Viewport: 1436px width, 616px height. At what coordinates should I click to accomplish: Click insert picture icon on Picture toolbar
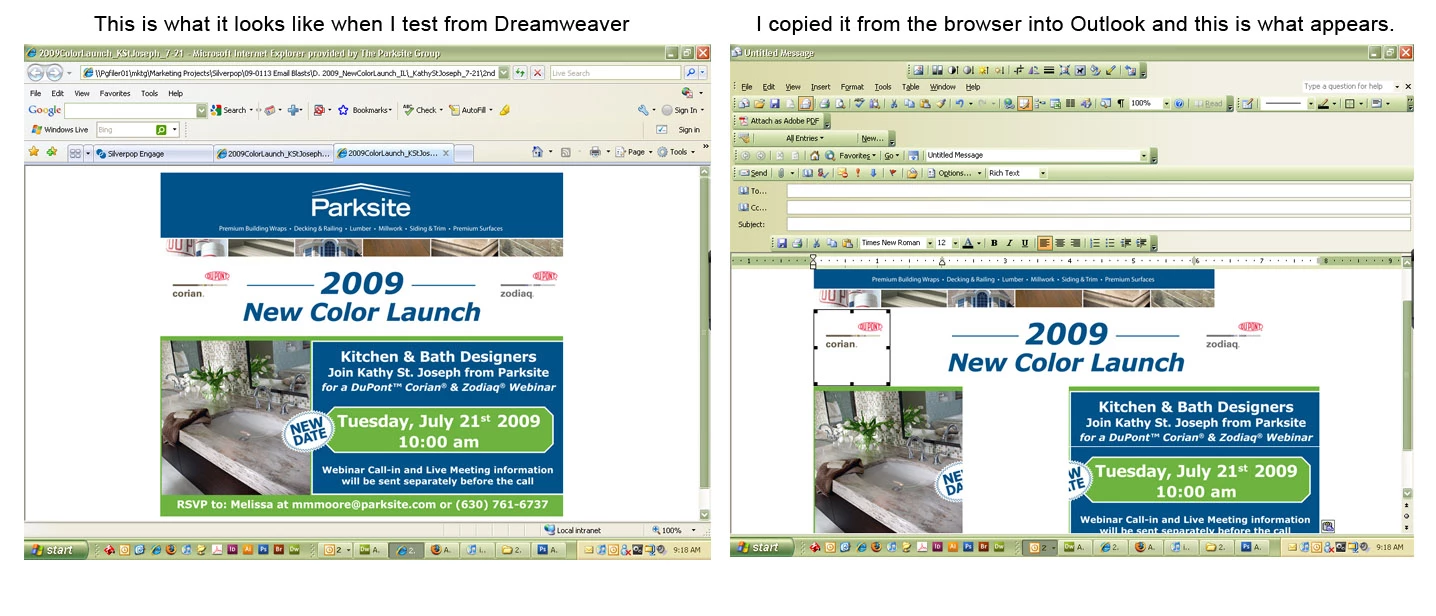[x=918, y=70]
